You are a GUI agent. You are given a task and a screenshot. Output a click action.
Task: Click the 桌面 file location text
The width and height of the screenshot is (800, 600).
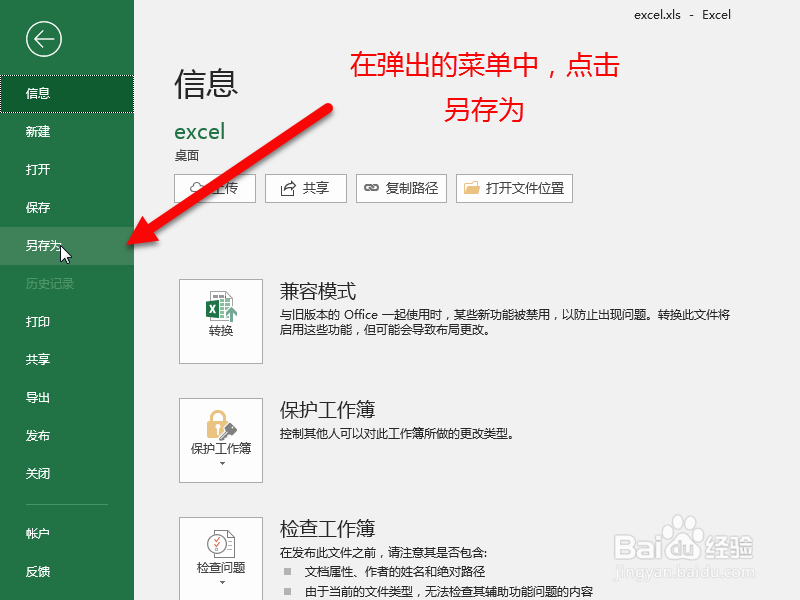[187, 156]
